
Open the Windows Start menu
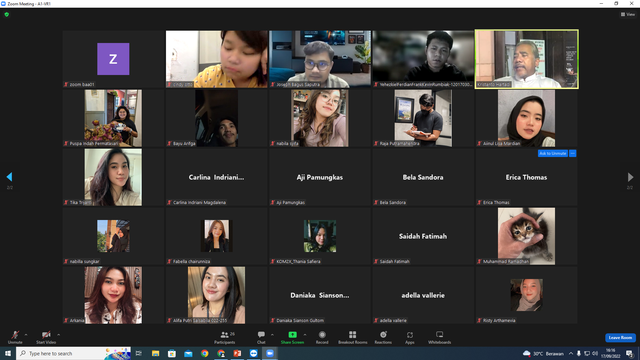point(8,353)
